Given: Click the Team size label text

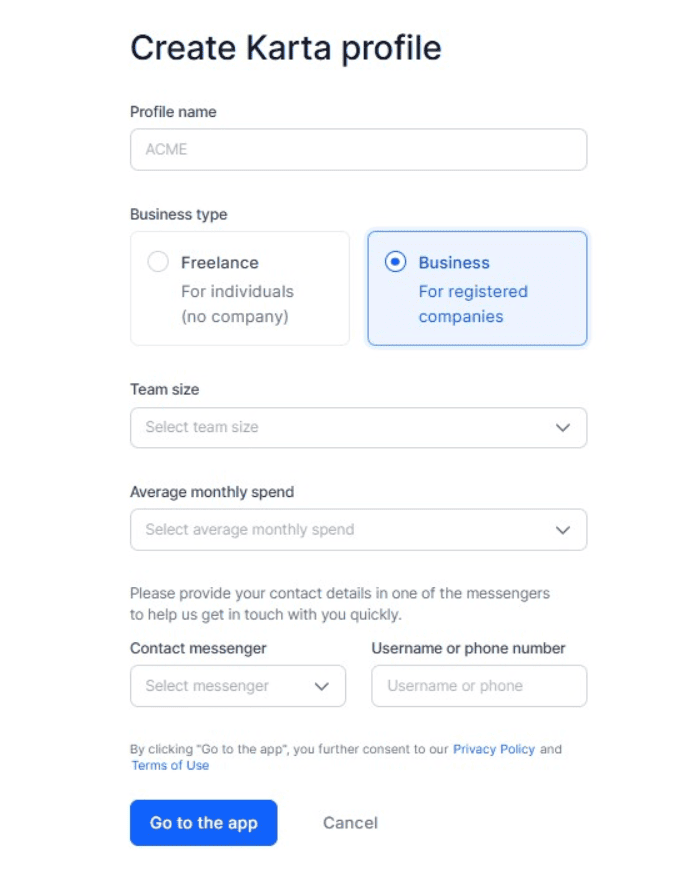Looking at the screenshot, I should coord(165,389).
